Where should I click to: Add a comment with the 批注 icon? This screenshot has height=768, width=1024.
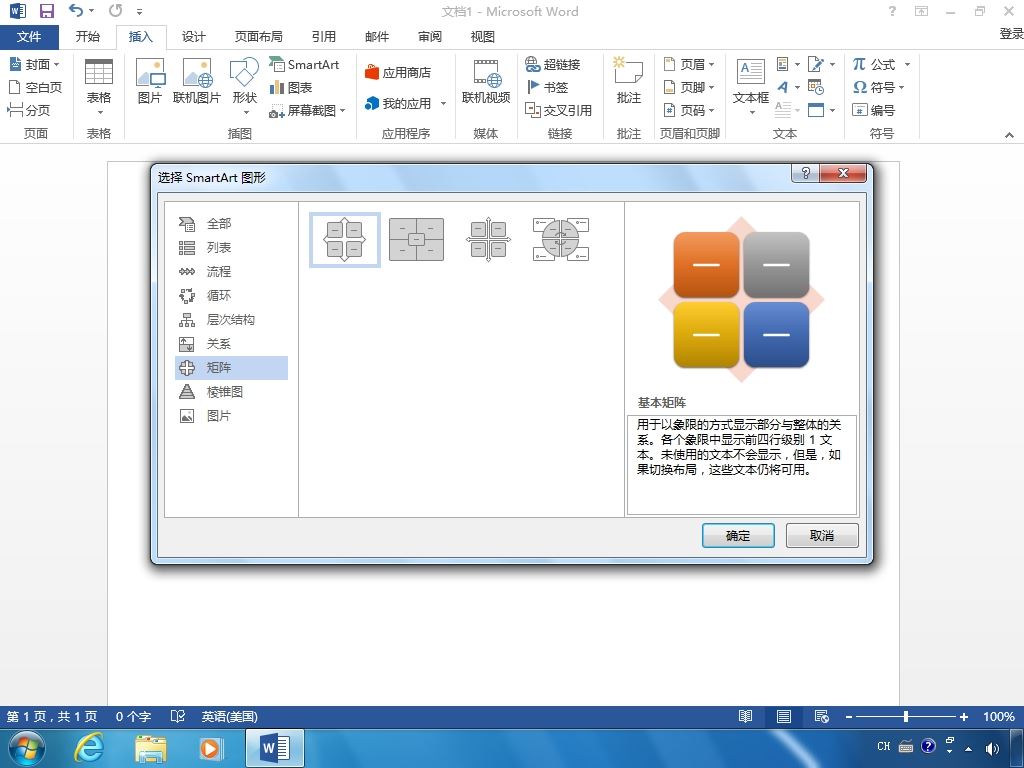click(x=628, y=80)
